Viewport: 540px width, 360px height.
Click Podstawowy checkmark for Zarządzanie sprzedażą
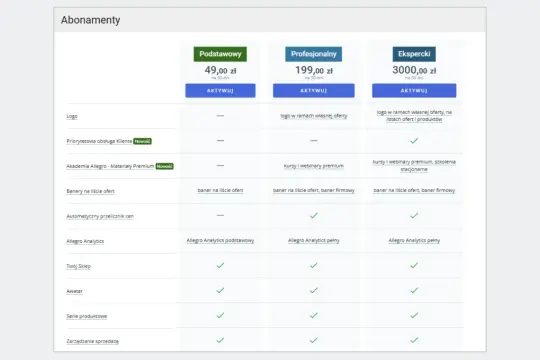pyautogui.click(x=220, y=340)
